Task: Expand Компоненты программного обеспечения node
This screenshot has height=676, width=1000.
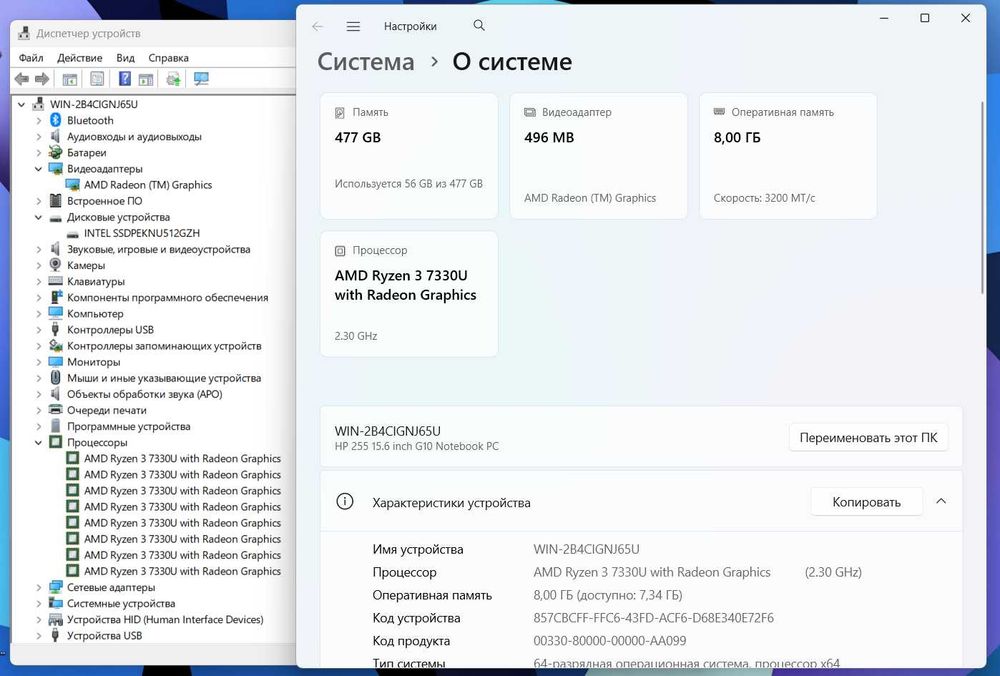Action: pos(38,297)
